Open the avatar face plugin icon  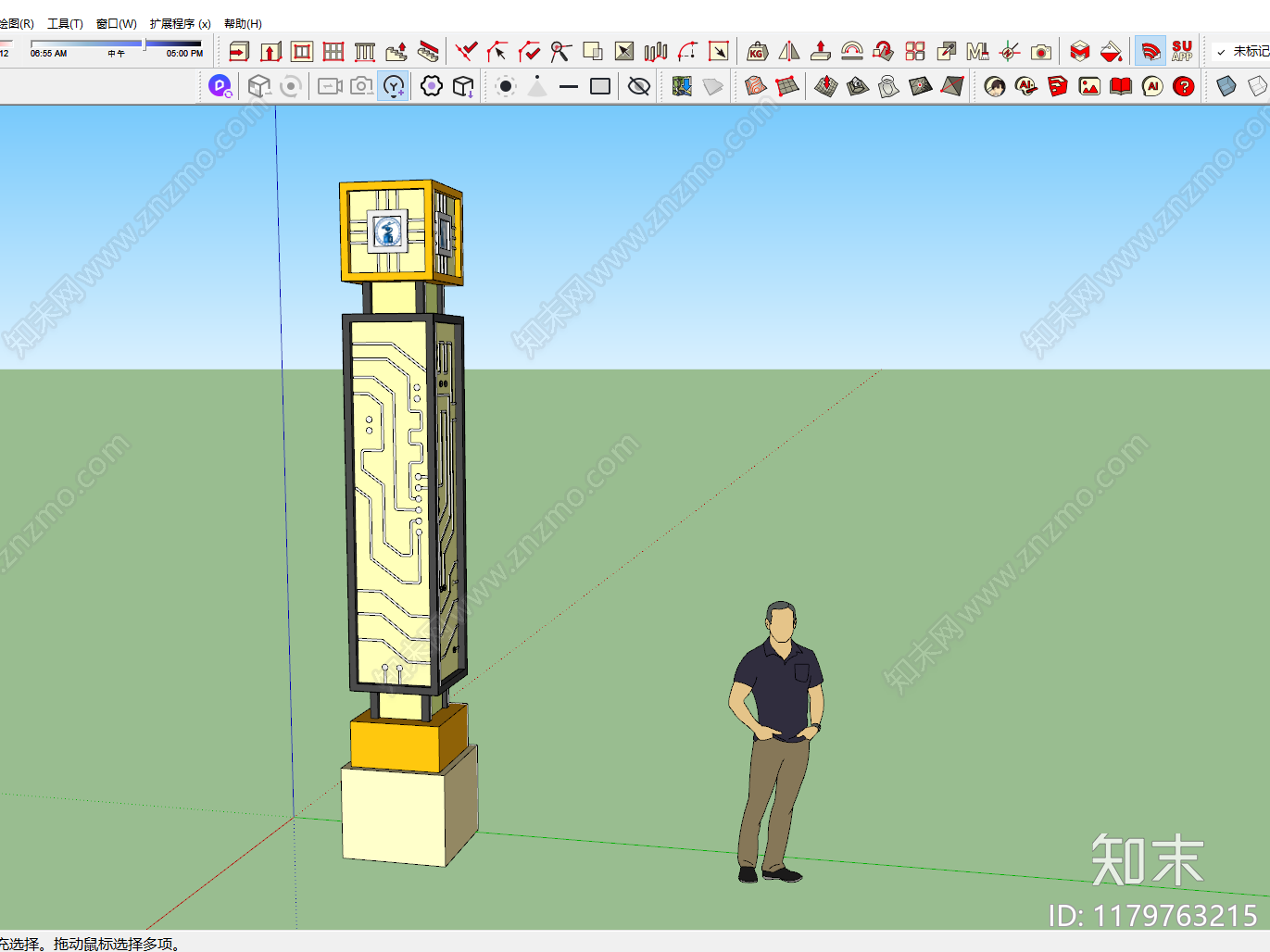click(995, 87)
